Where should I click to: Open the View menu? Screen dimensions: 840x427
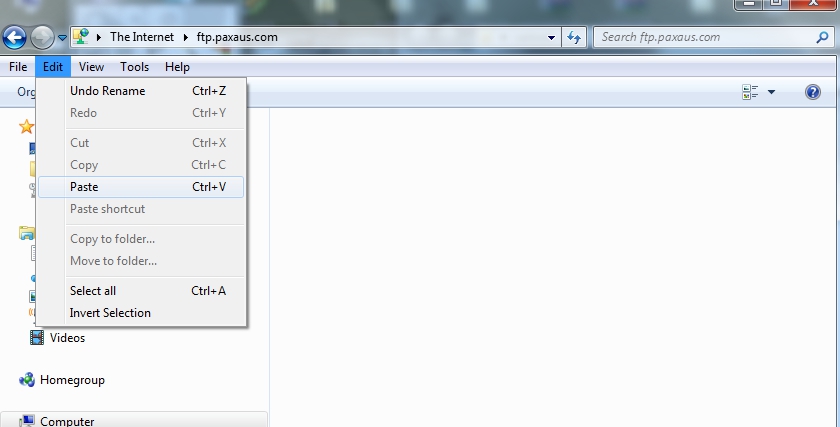click(x=92, y=67)
